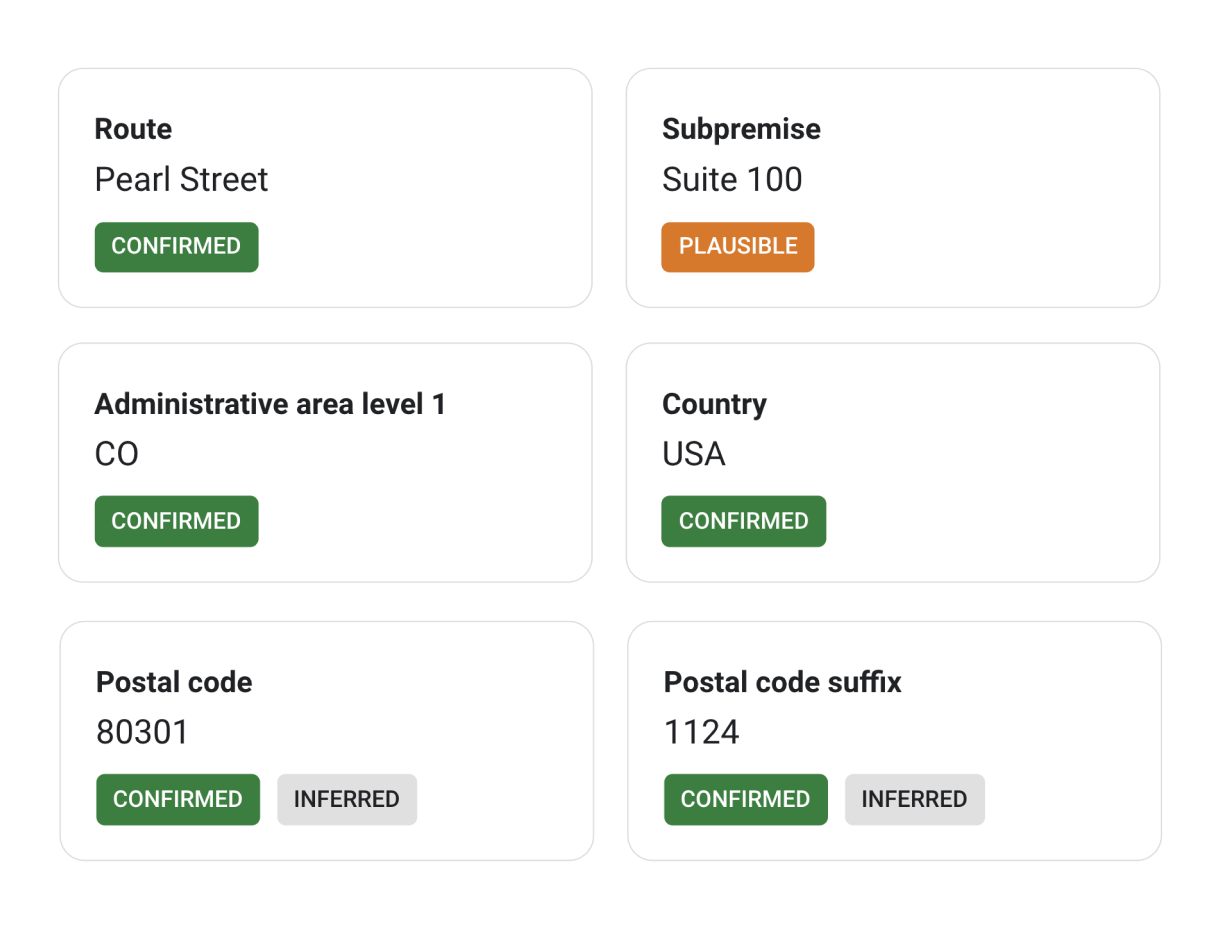Click the CONFIRMED badge under USA
The width and height of the screenshot is (1218, 928).
743,521
